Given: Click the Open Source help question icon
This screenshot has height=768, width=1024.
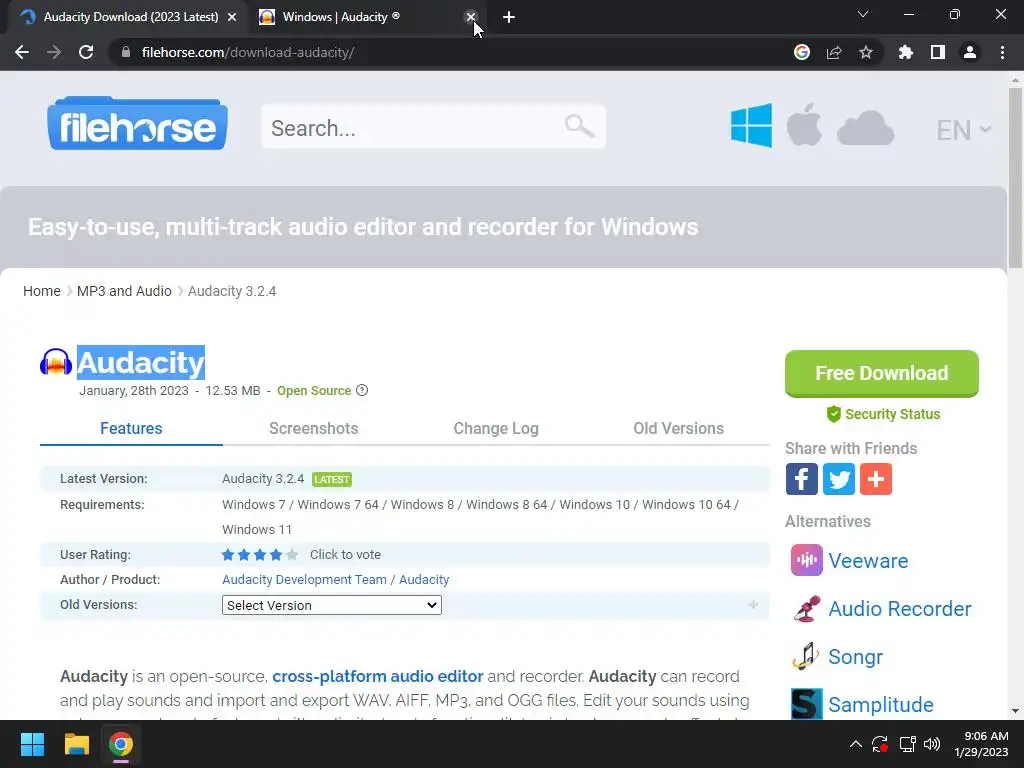Looking at the screenshot, I should click(x=362, y=390).
